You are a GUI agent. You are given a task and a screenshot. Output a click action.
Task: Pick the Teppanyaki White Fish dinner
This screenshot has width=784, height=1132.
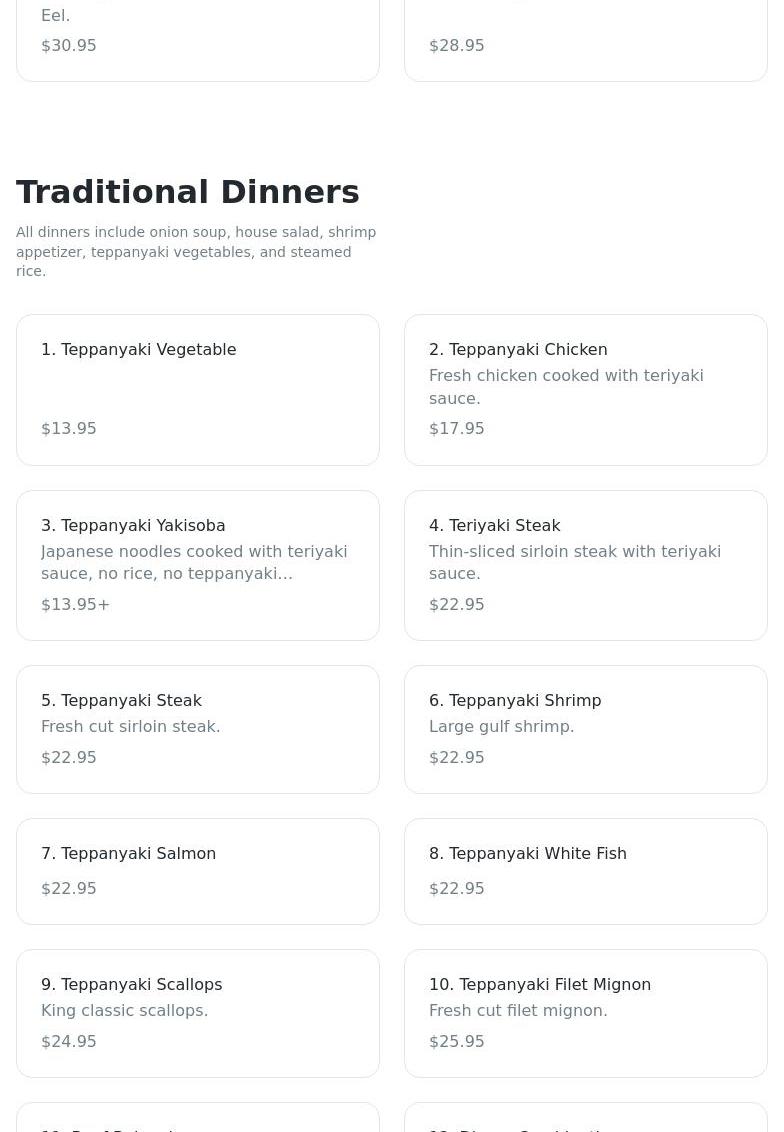[x=585, y=871]
